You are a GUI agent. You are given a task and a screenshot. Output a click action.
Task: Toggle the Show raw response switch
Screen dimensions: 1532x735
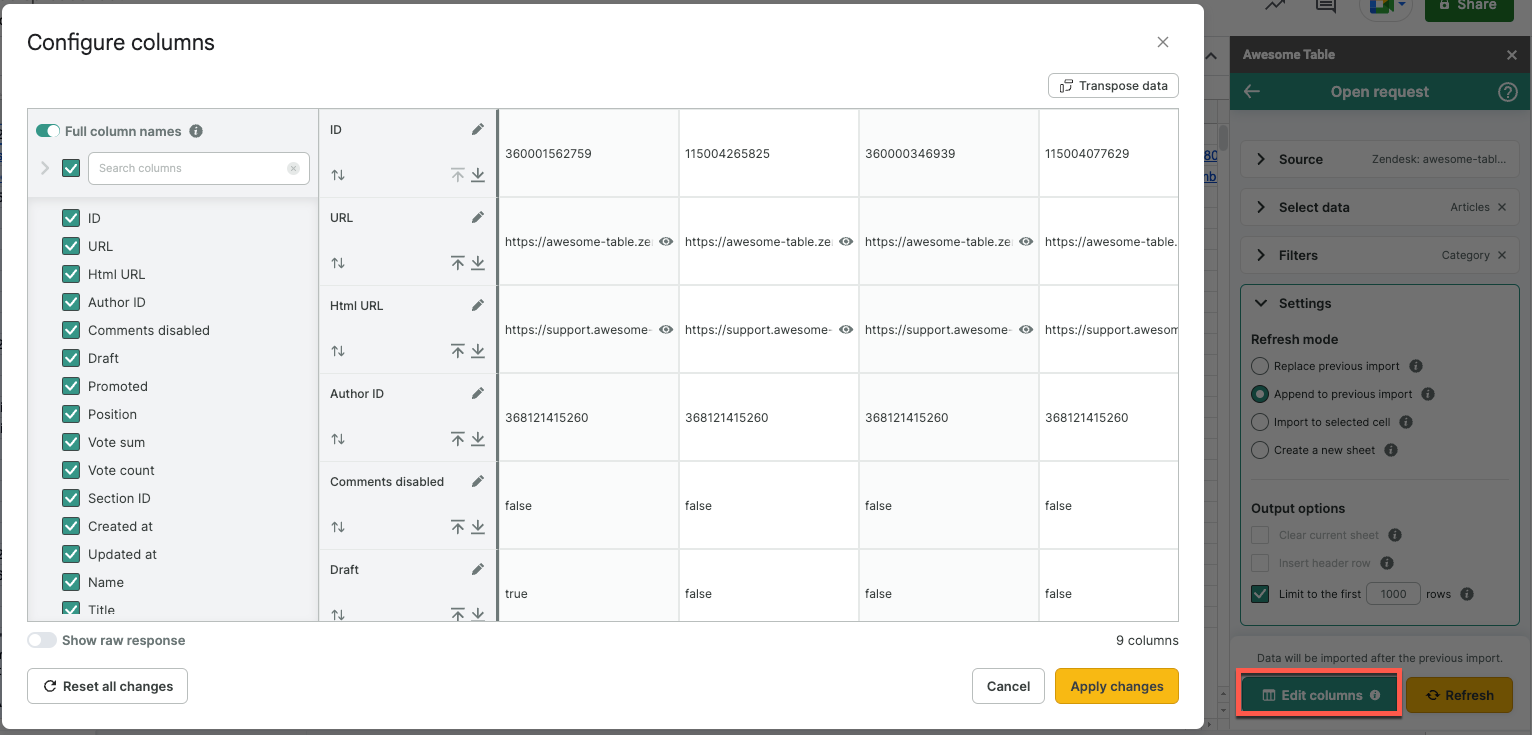(x=42, y=640)
